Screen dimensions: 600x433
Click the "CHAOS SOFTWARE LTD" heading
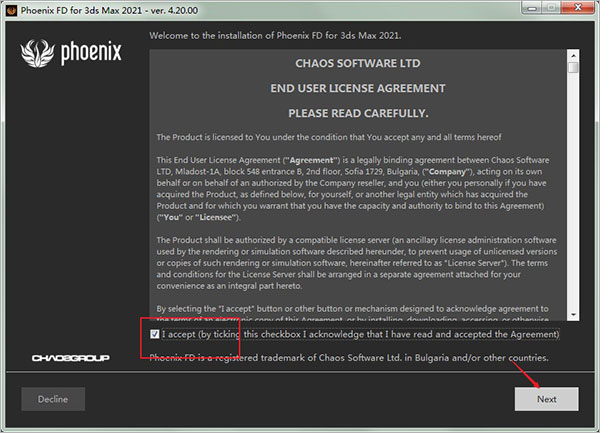point(358,63)
